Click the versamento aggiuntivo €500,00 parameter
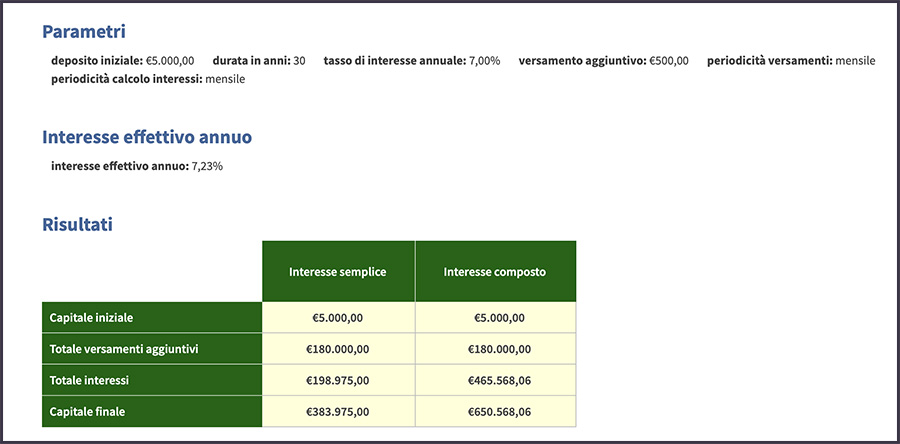 click(603, 61)
